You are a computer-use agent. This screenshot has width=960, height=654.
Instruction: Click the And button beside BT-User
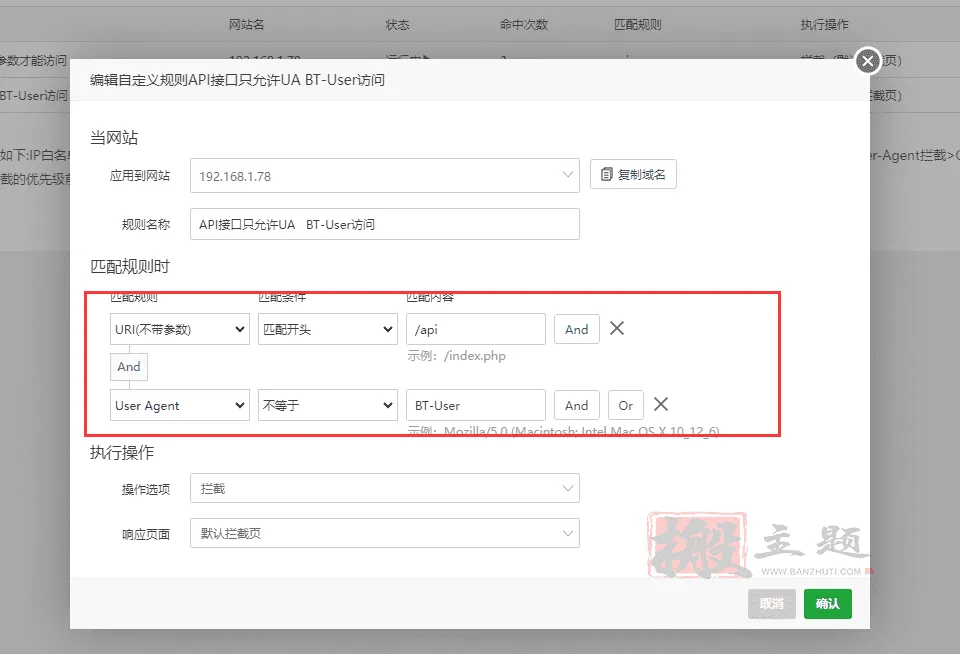[577, 405]
